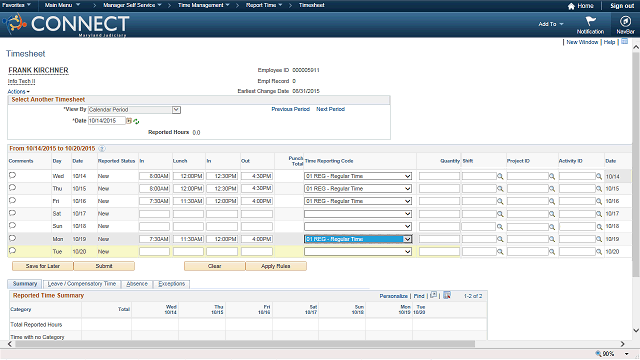Viewport: 640px width, 360px height.
Task: Click the FRANK KIRCHNER name link
Action: pyautogui.click(x=38, y=70)
